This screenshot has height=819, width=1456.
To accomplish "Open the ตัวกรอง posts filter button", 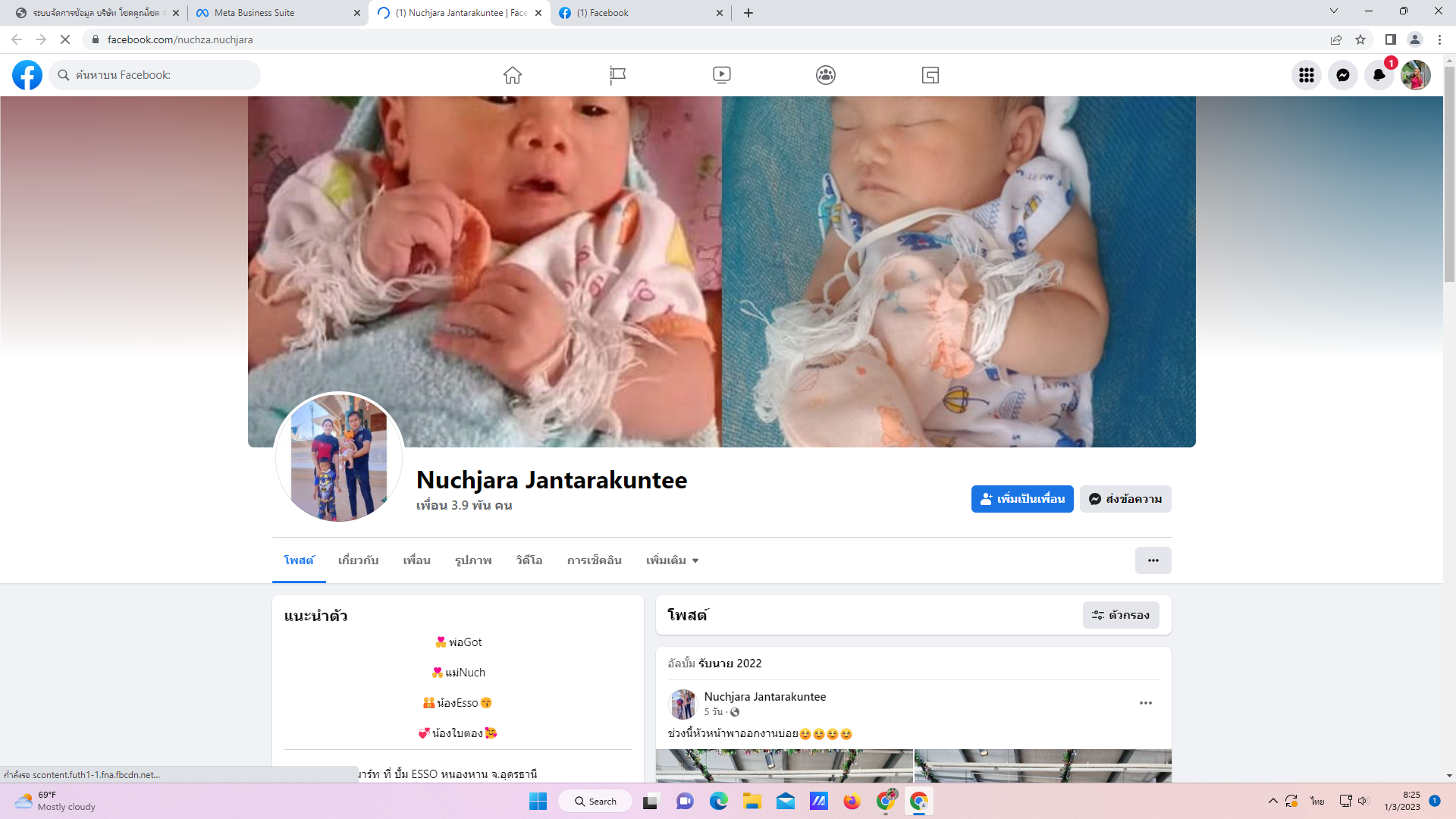I will [x=1120, y=615].
